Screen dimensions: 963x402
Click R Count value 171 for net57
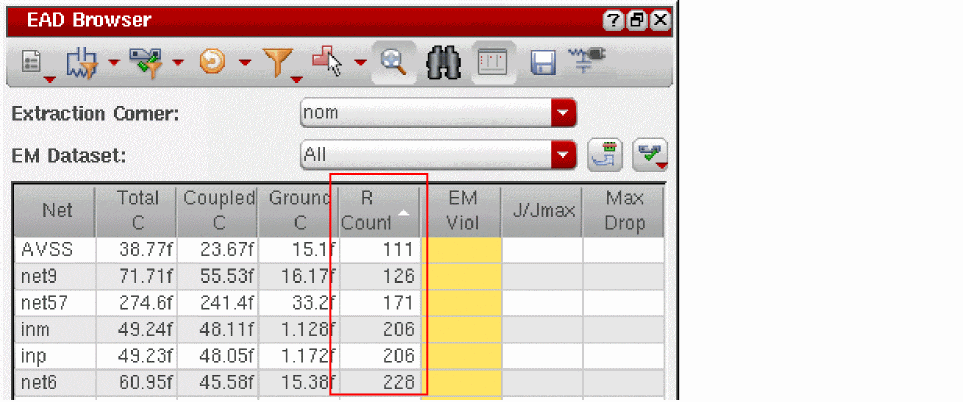tap(399, 303)
